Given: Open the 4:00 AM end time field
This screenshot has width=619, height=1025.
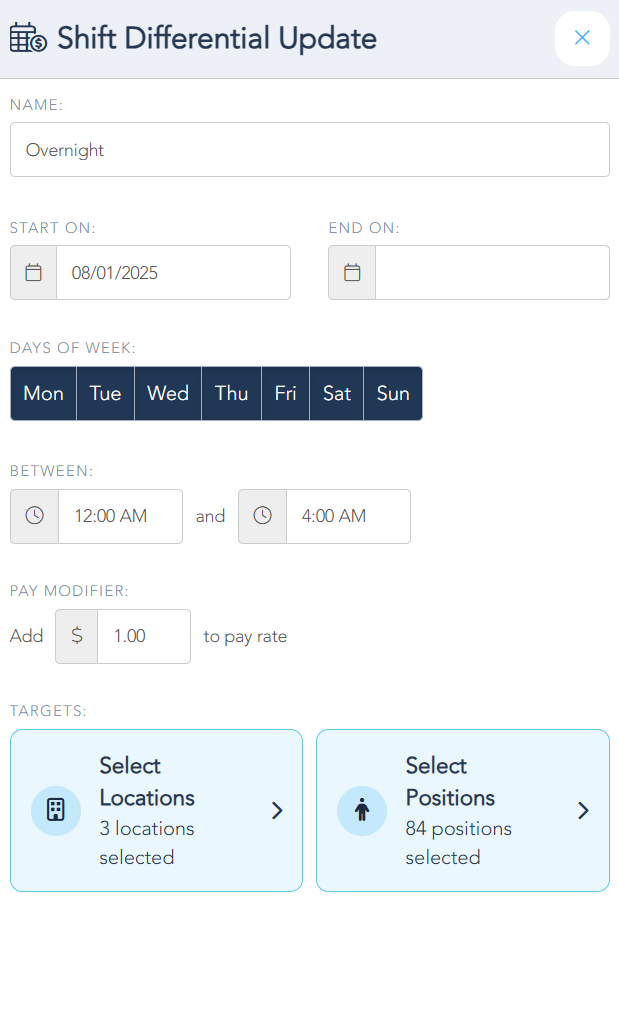Looking at the screenshot, I should (347, 516).
